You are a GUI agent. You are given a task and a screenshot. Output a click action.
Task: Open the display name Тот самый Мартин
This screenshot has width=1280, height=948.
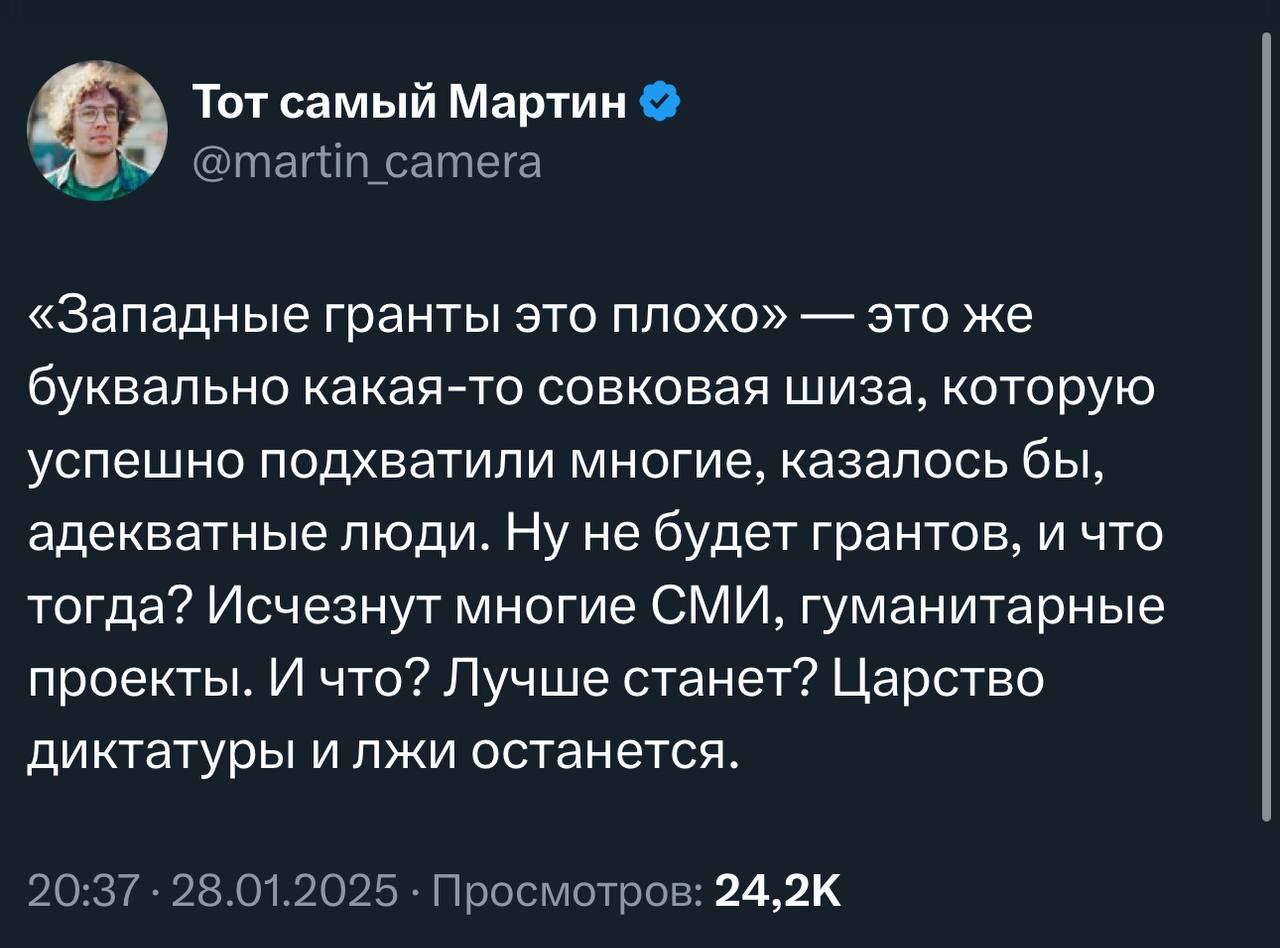coord(410,103)
